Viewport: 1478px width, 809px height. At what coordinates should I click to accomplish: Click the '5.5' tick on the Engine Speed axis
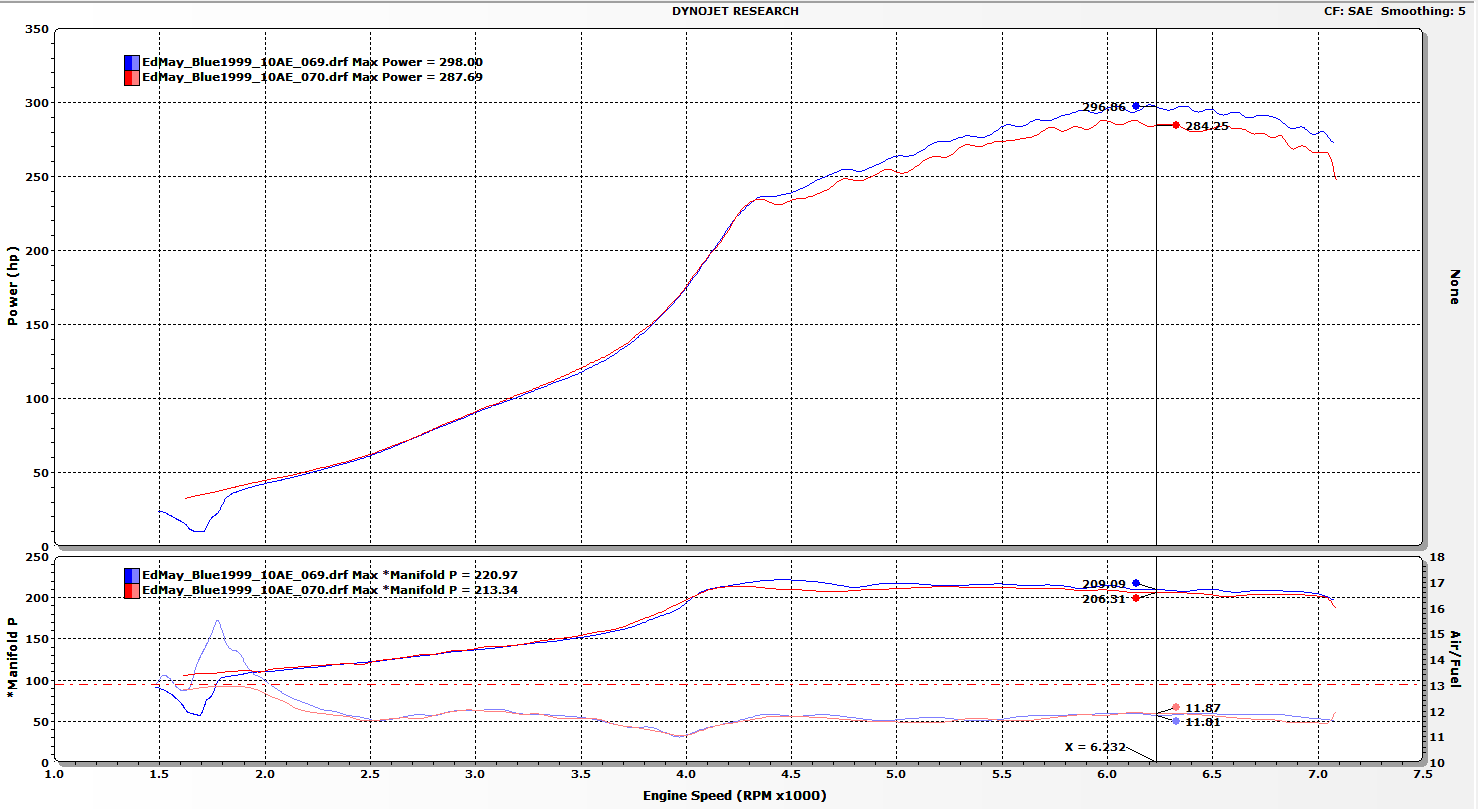tap(1001, 774)
